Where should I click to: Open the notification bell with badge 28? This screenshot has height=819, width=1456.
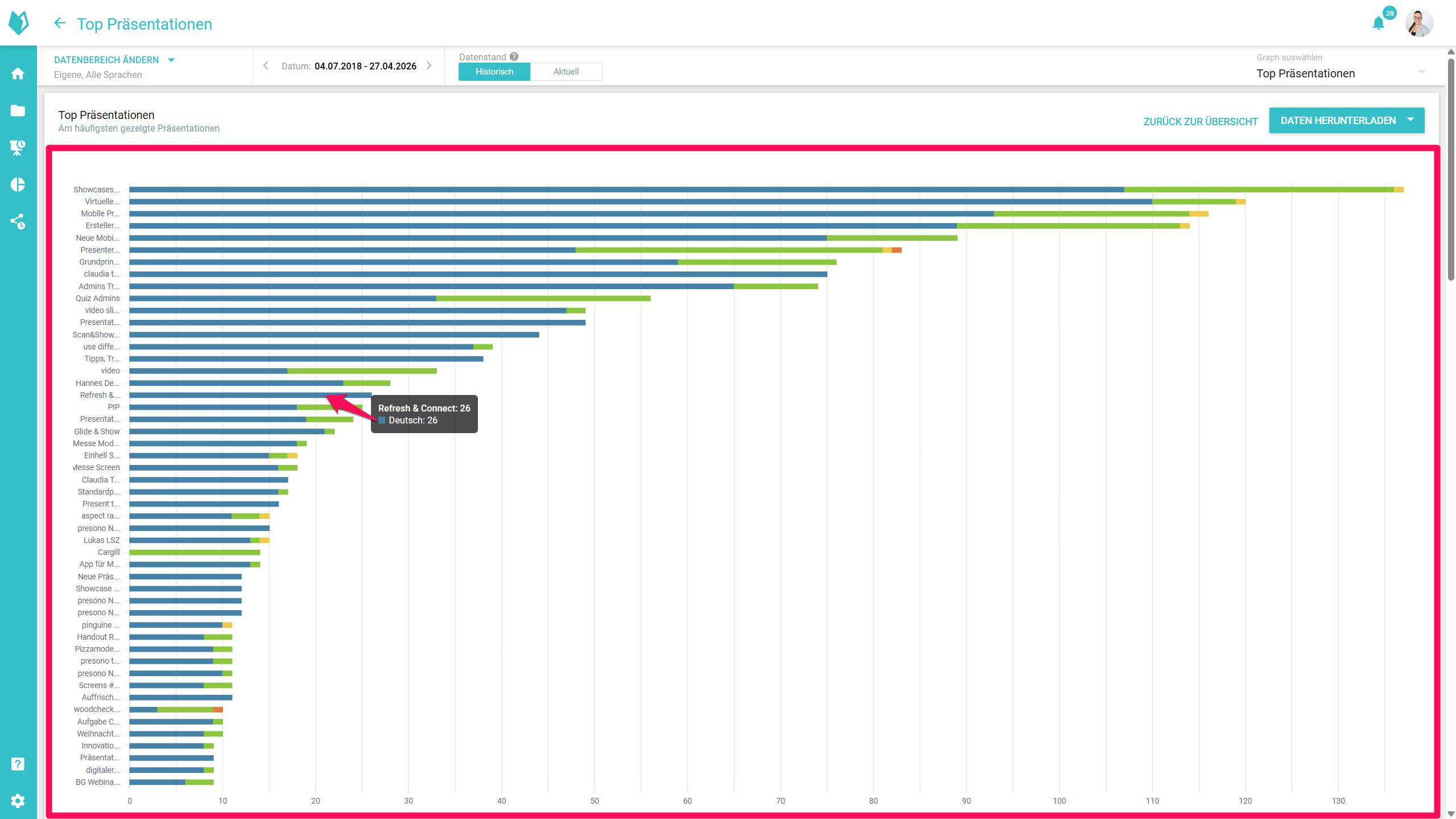pos(1378,23)
